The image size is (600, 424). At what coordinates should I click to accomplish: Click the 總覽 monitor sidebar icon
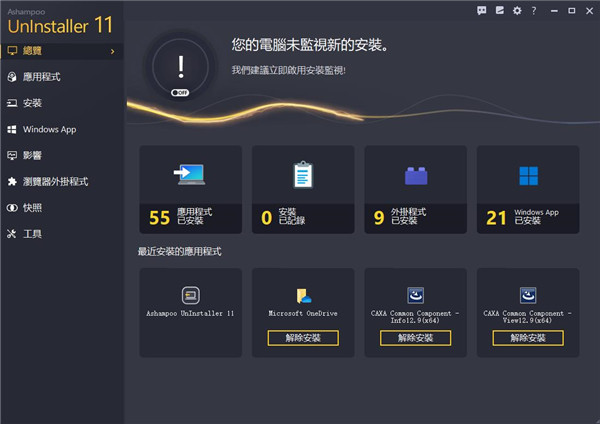(x=12, y=51)
